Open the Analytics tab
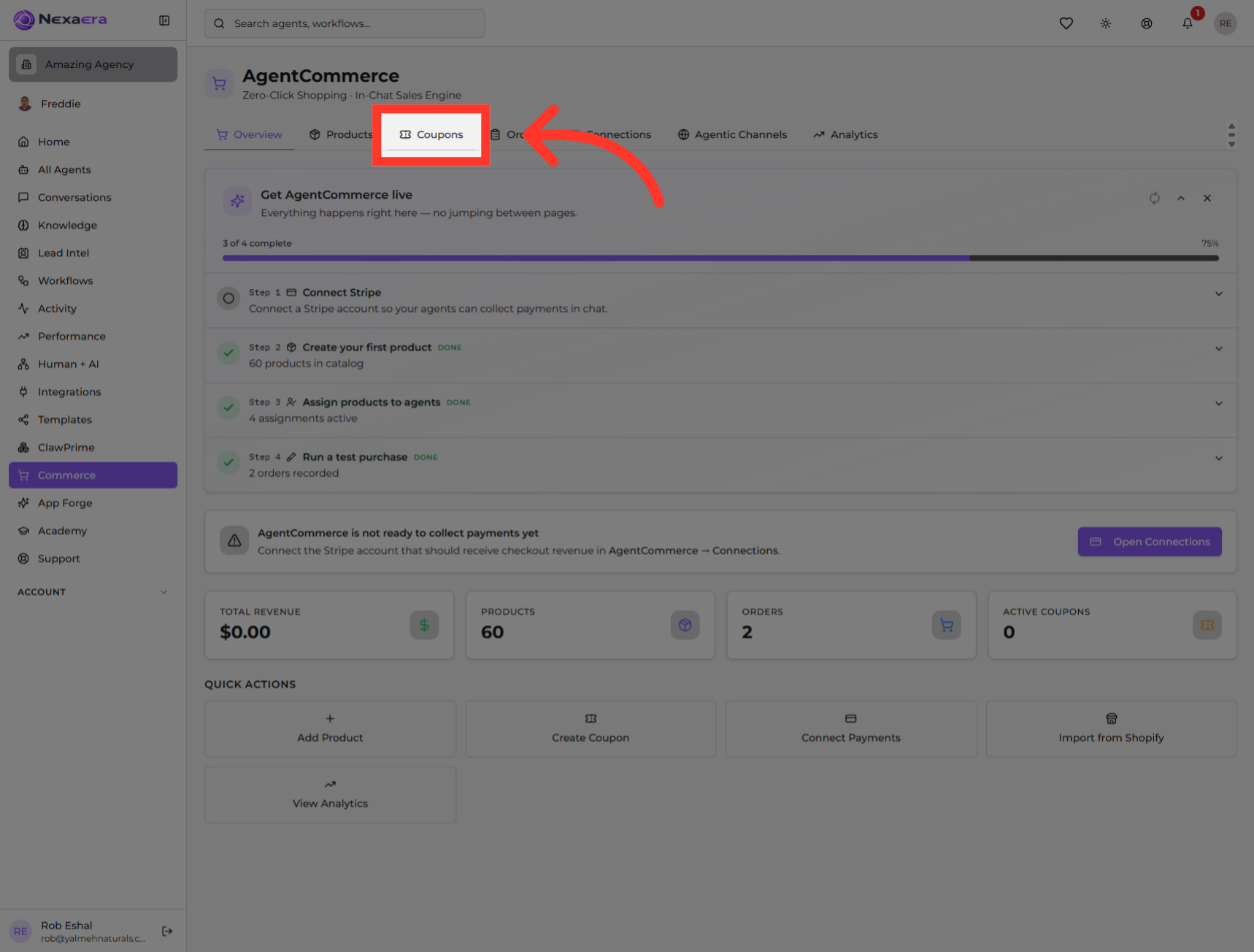This screenshot has width=1254, height=952. click(x=845, y=135)
